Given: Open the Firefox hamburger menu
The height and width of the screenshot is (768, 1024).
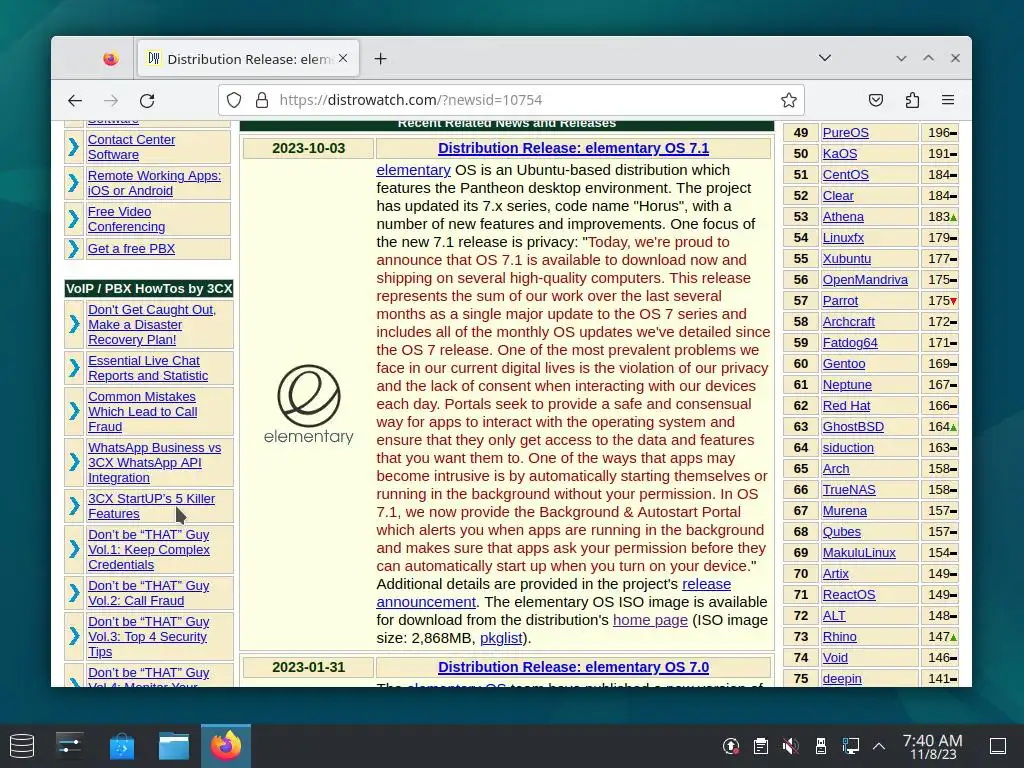Looking at the screenshot, I should pos(948,100).
